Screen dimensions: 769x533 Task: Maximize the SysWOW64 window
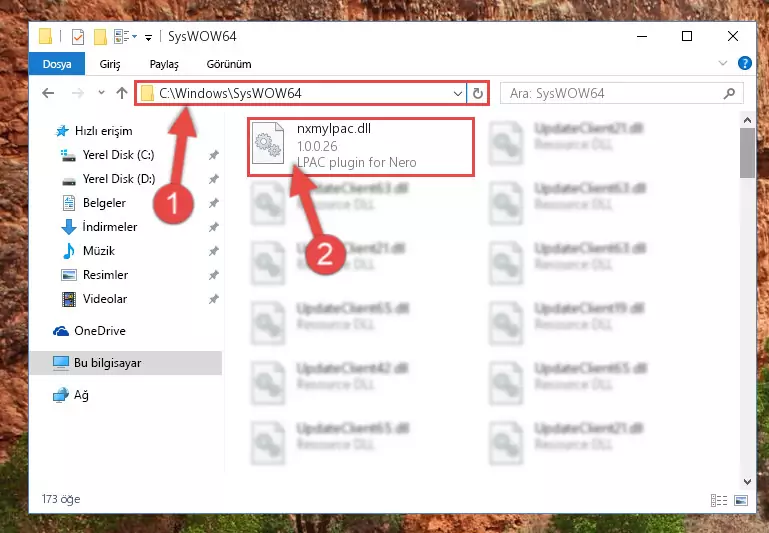point(687,36)
